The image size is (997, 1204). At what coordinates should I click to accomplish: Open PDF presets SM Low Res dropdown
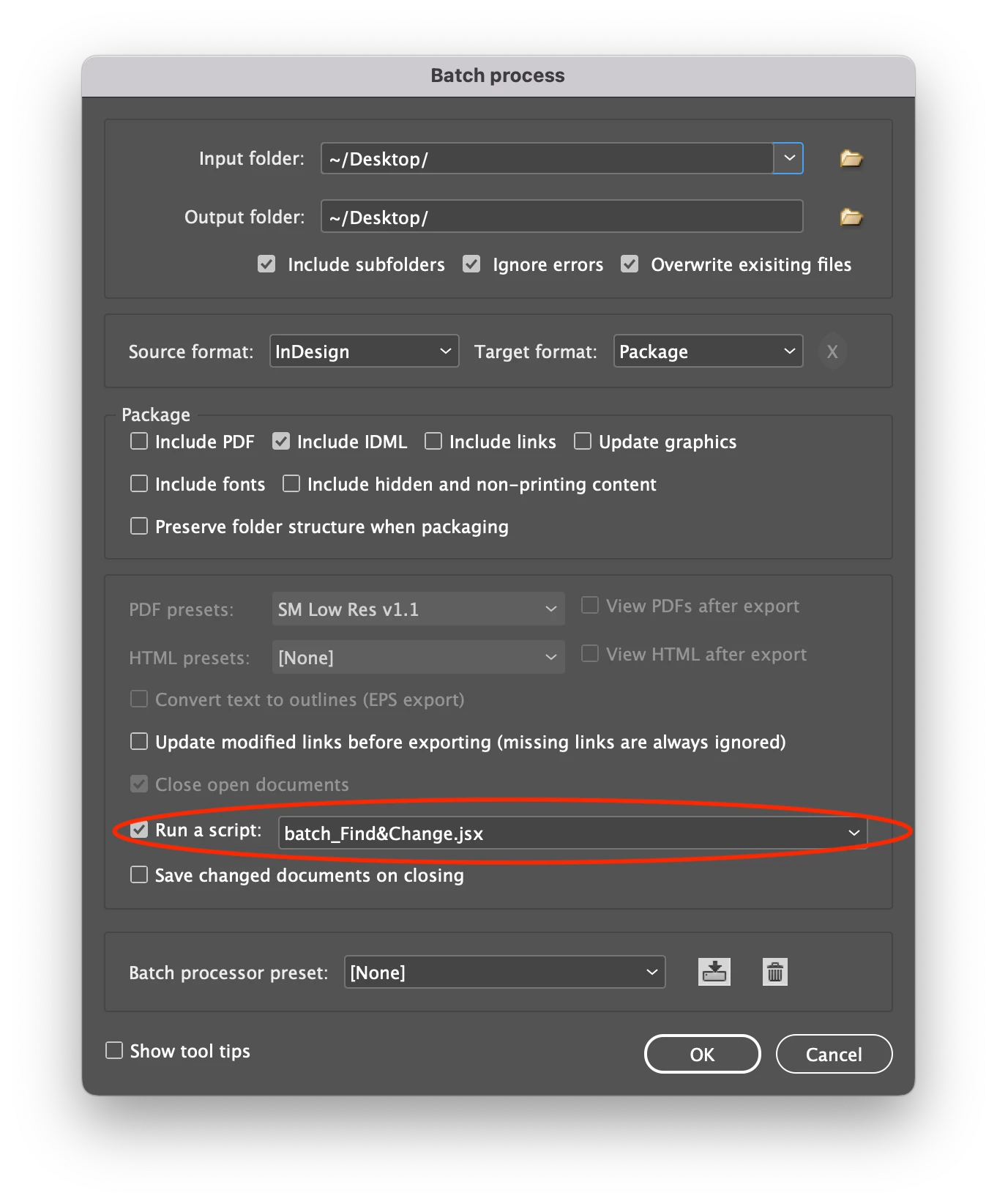418,609
